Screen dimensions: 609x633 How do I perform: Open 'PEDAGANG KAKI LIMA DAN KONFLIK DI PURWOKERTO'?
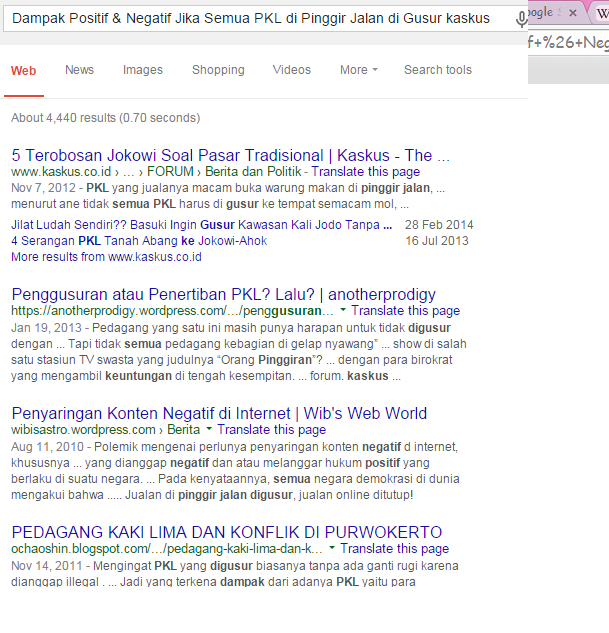pyautogui.click(x=227, y=532)
